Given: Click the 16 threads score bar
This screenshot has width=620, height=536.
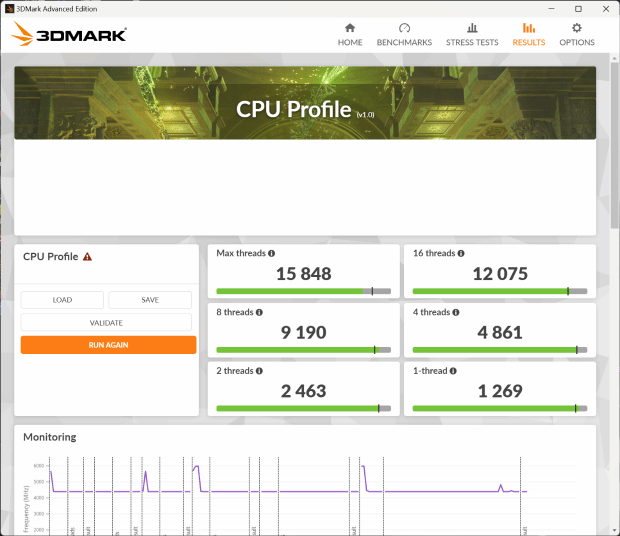Looking at the screenshot, I should 500,291.
